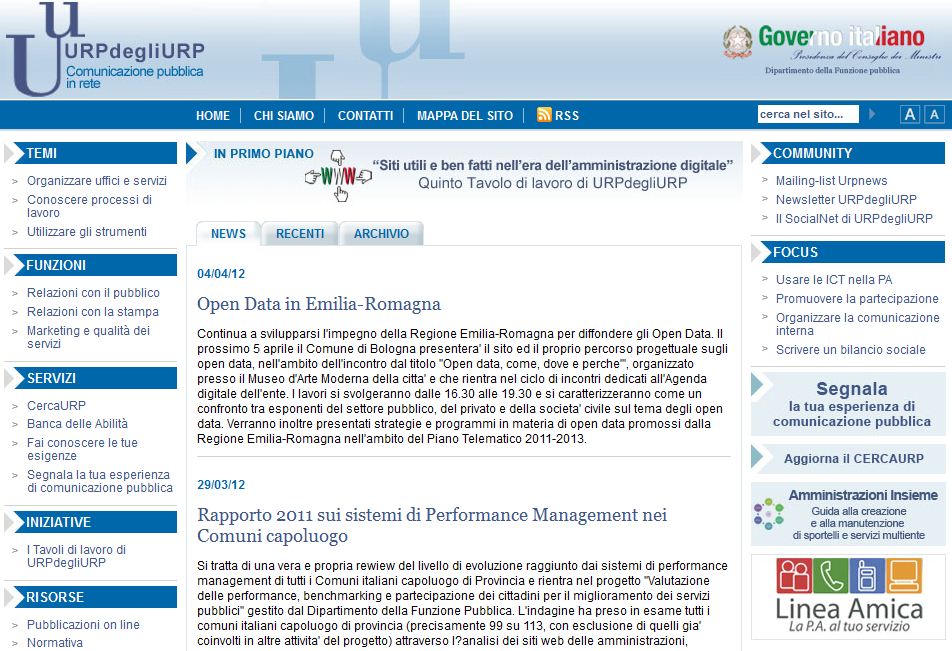
Task: Open 'Newsletter URPdegliURP' link
Action: click(846, 199)
